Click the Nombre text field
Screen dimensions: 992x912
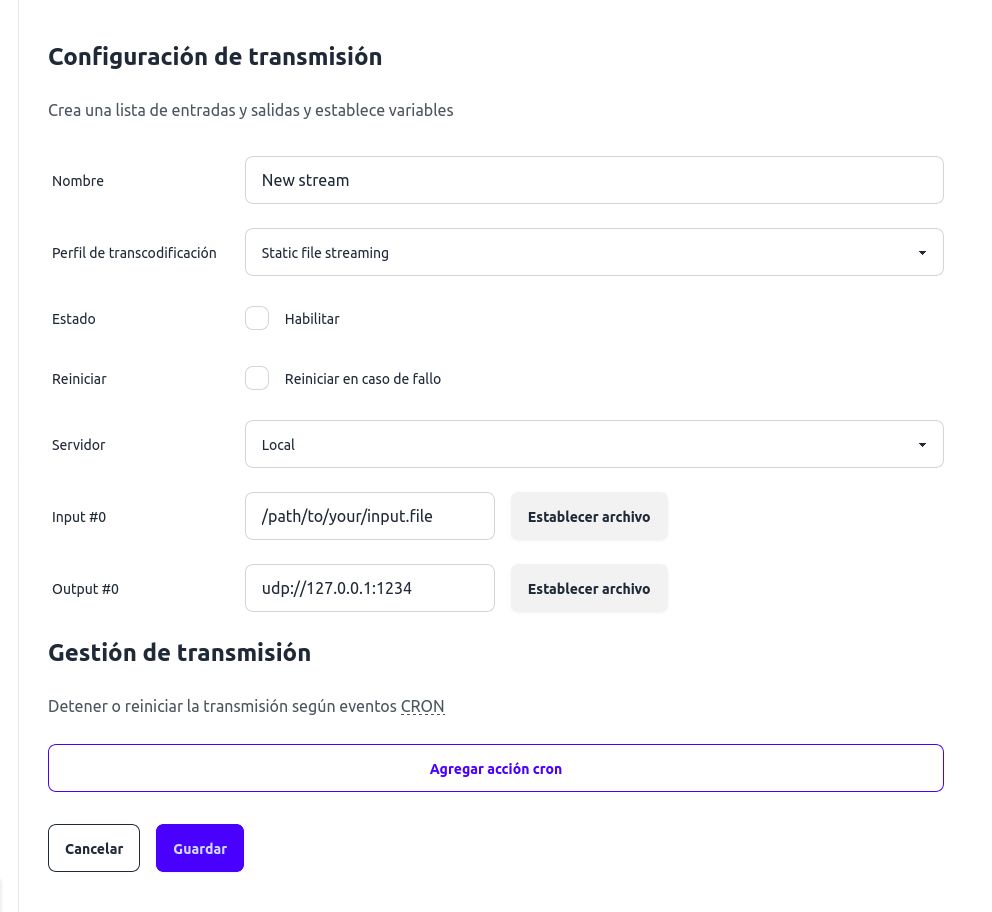[594, 180]
